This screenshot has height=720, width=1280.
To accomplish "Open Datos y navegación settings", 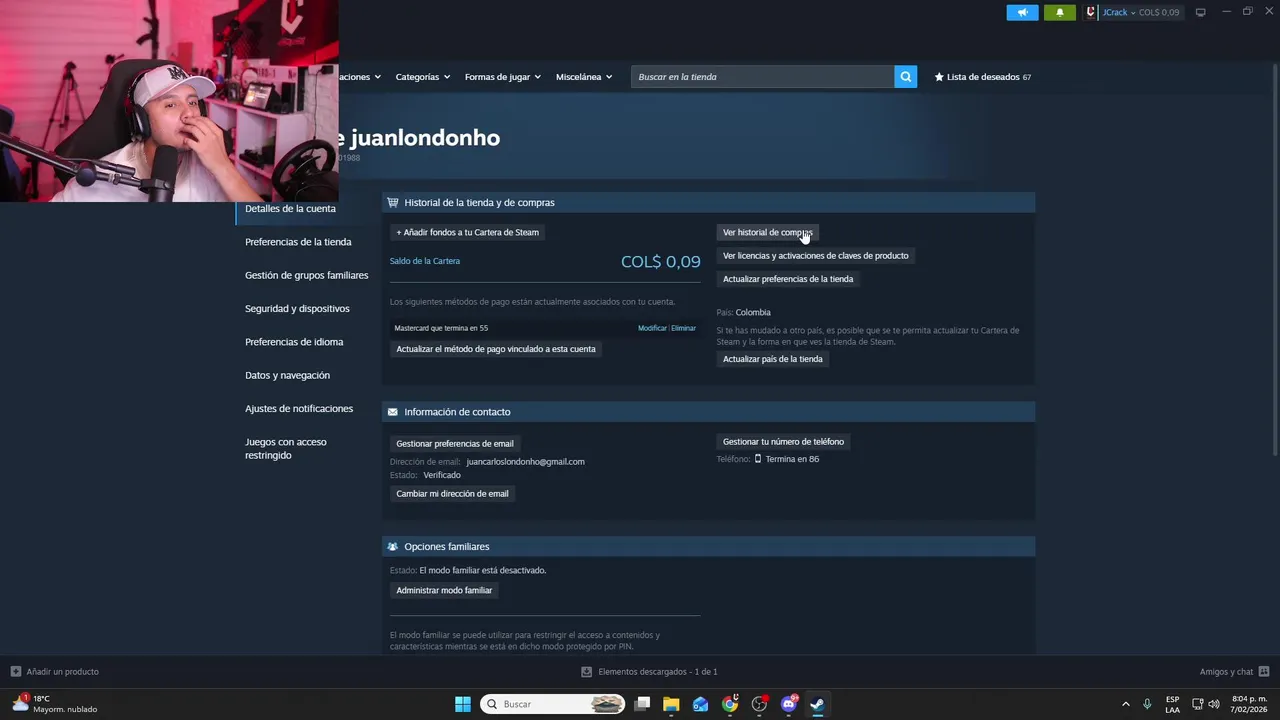I will coord(287,375).
